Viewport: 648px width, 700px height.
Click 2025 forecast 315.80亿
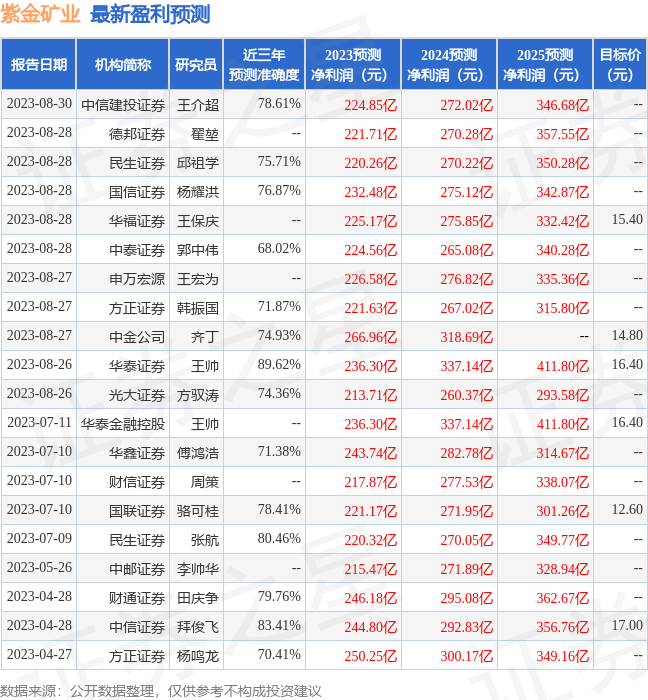tap(562, 308)
